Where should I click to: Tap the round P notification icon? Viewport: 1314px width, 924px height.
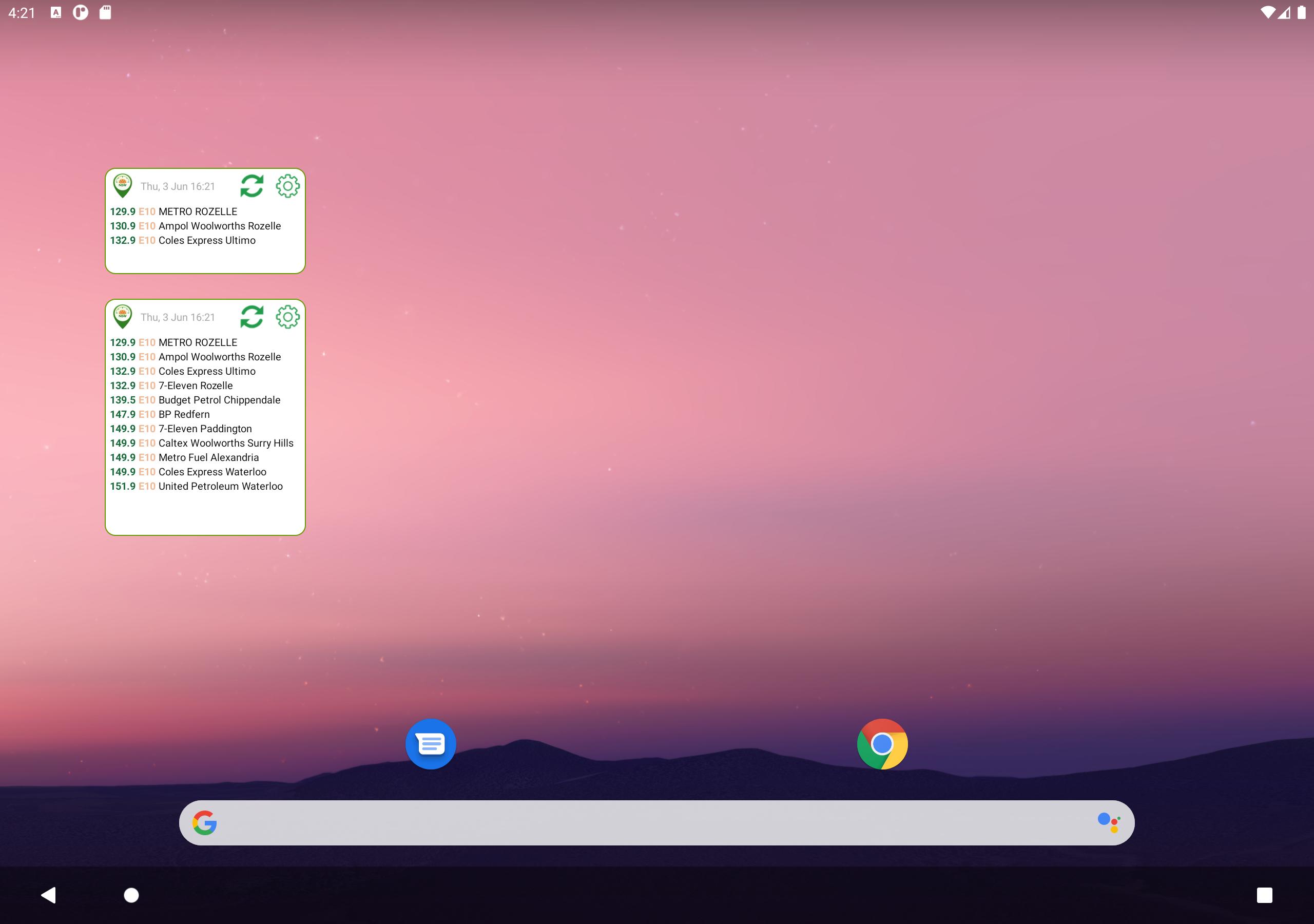pyautogui.click(x=81, y=13)
